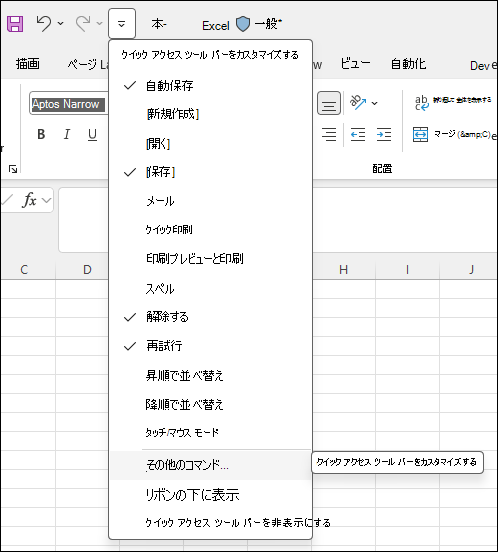Select column D header
The width and height of the screenshot is (498, 552).
[x=87, y=270]
